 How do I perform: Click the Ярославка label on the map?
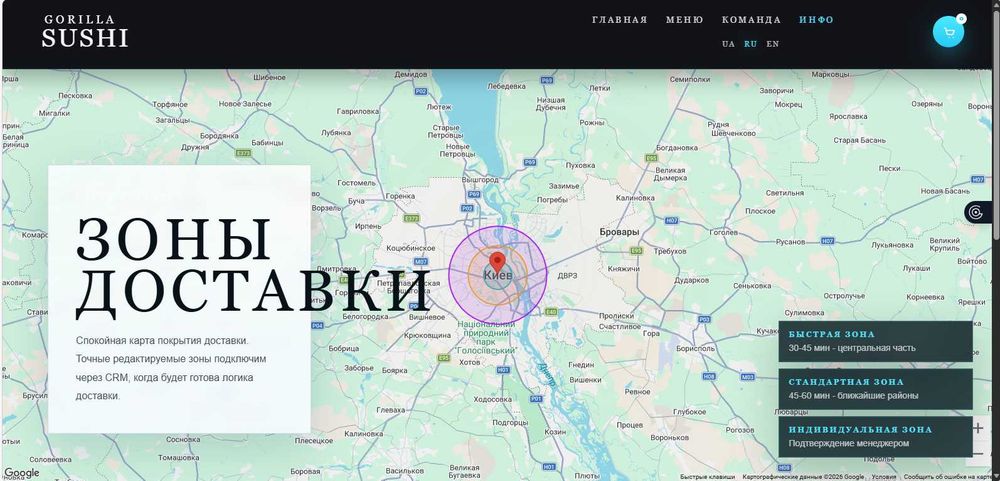[x=848, y=117]
